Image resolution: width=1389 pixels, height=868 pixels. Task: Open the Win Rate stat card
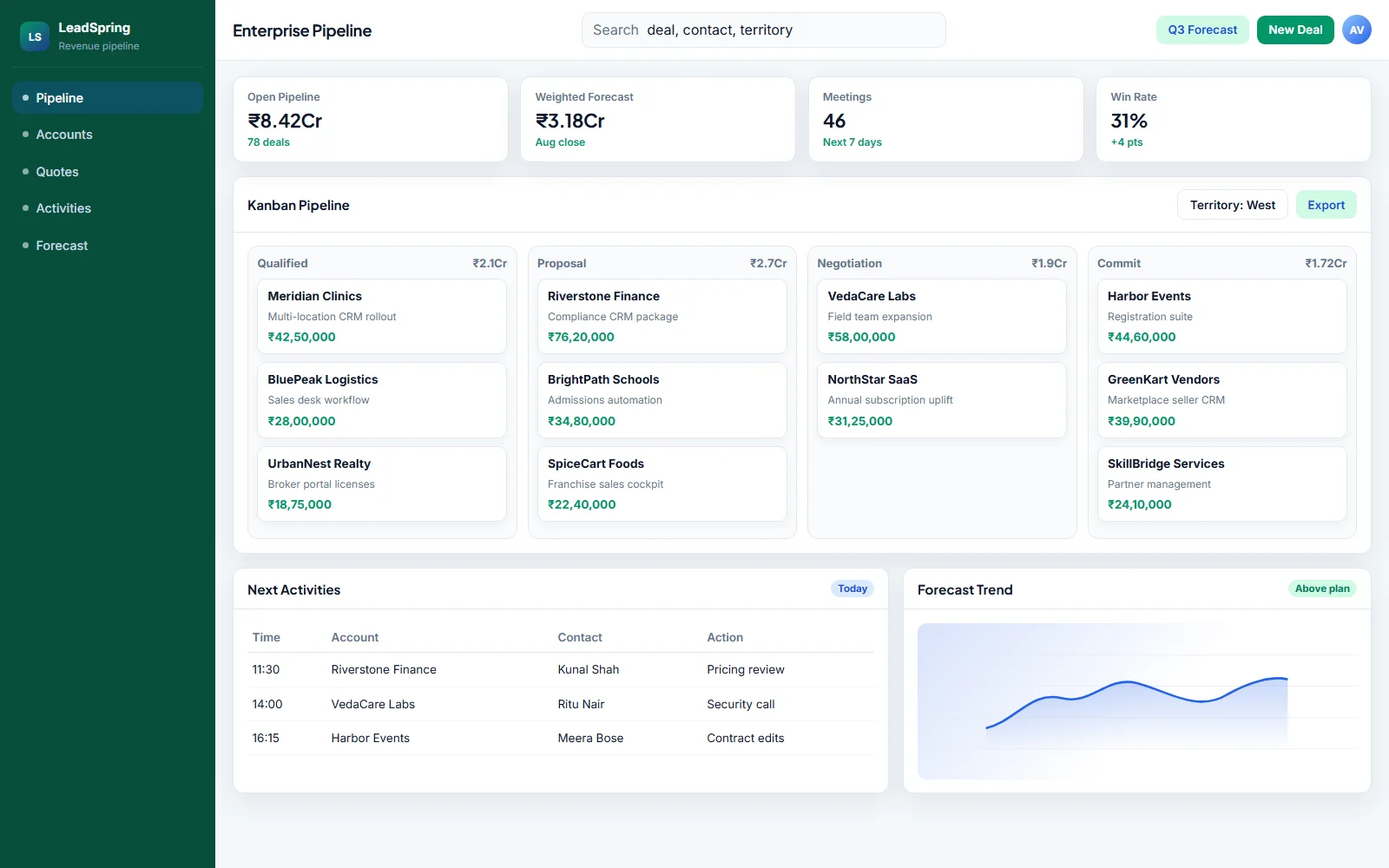[x=1234, y=120]
